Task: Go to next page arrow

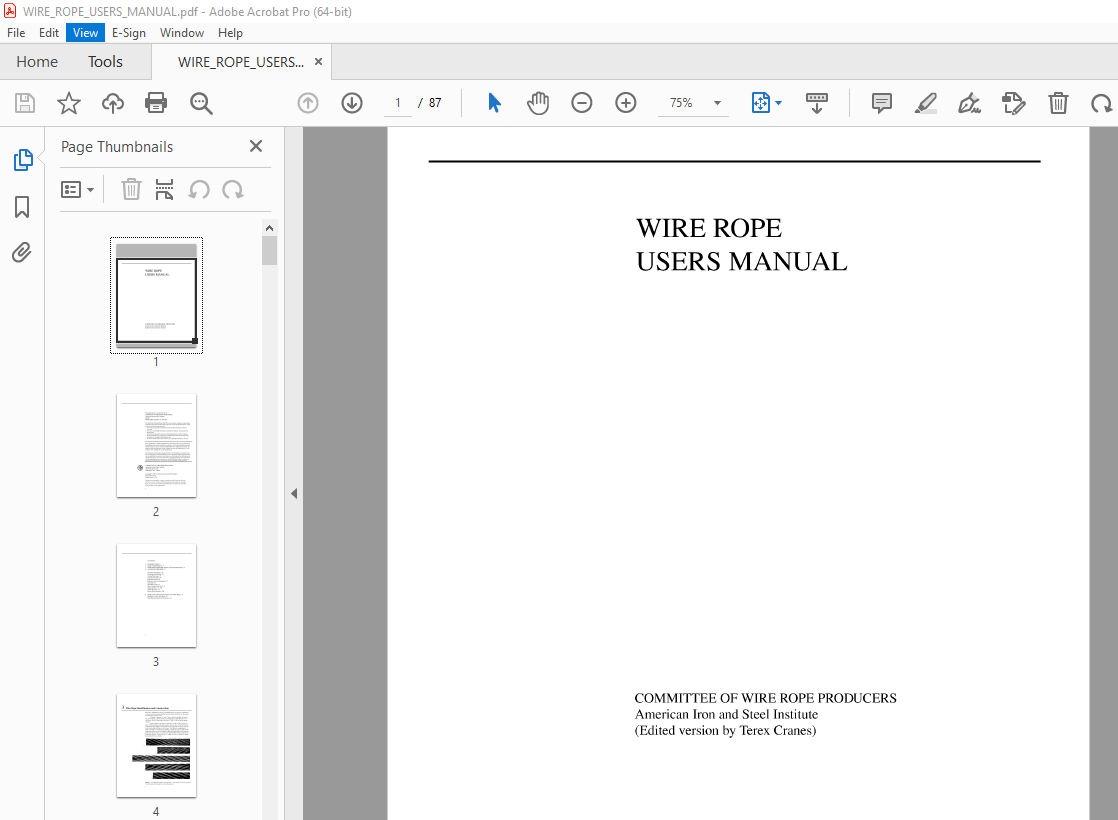Action: click(352, 103)
